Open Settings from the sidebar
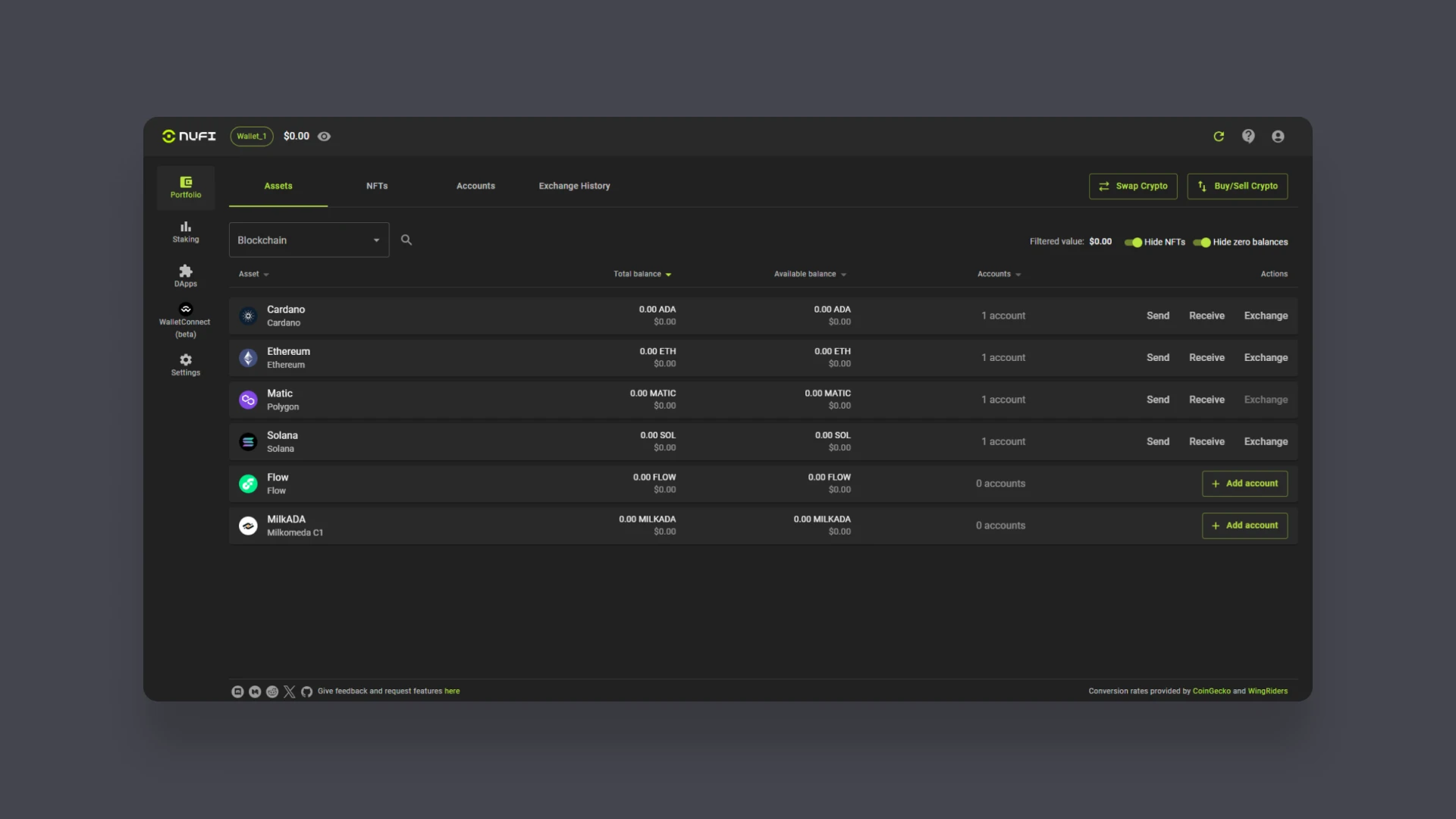1456x819 pixels. tap(185, 365)
